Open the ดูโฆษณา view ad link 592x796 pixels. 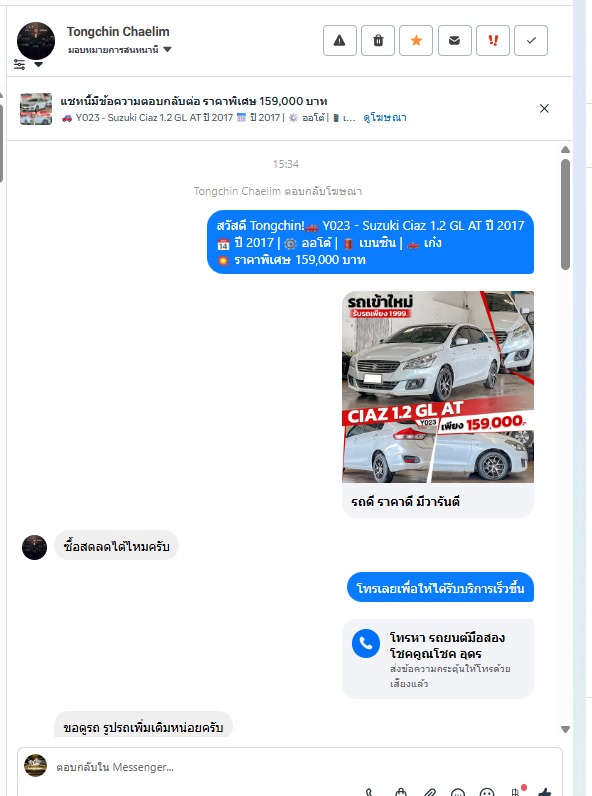tap(384, 118)
